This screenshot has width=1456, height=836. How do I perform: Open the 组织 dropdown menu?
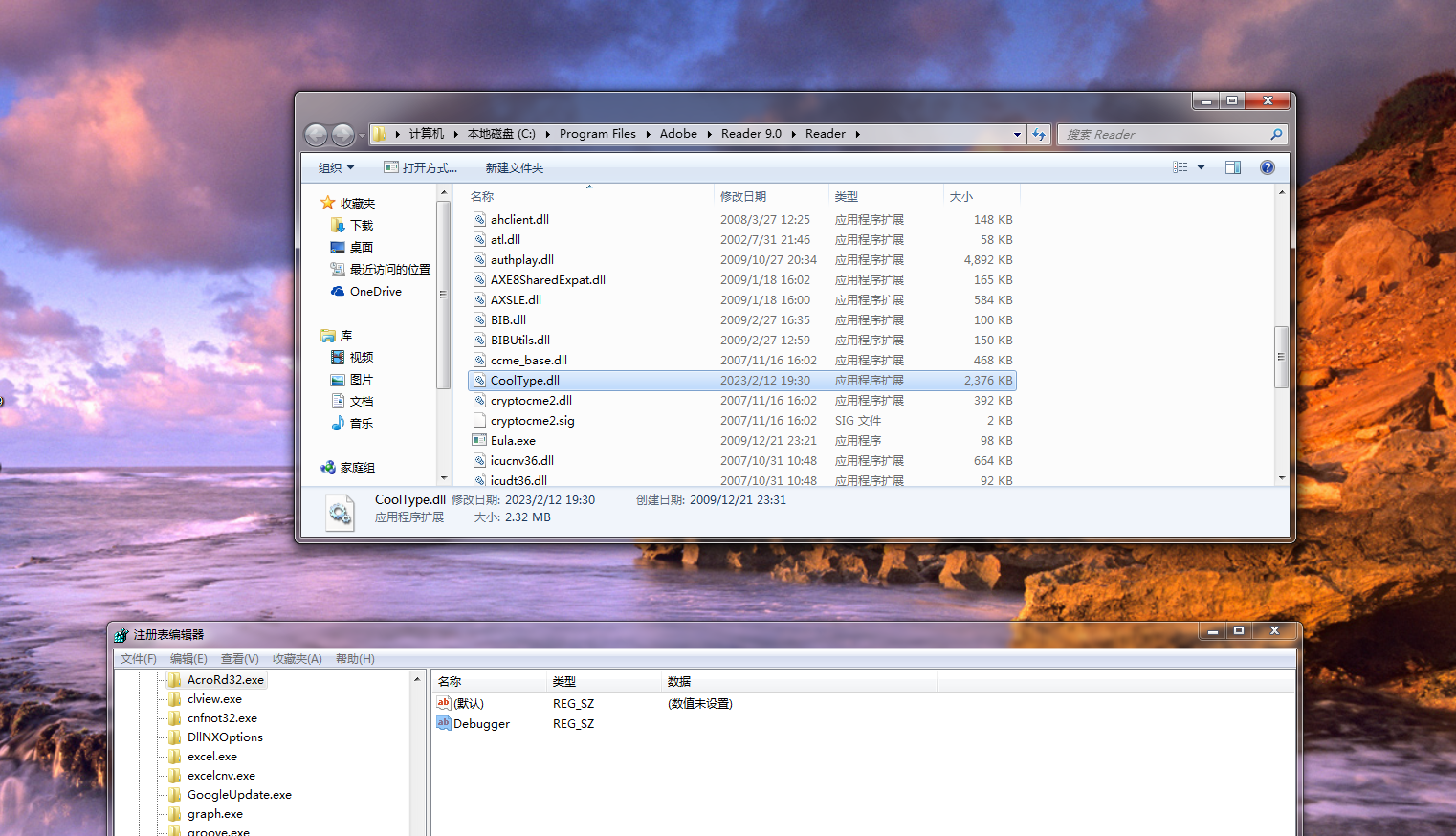pos(336,168)
